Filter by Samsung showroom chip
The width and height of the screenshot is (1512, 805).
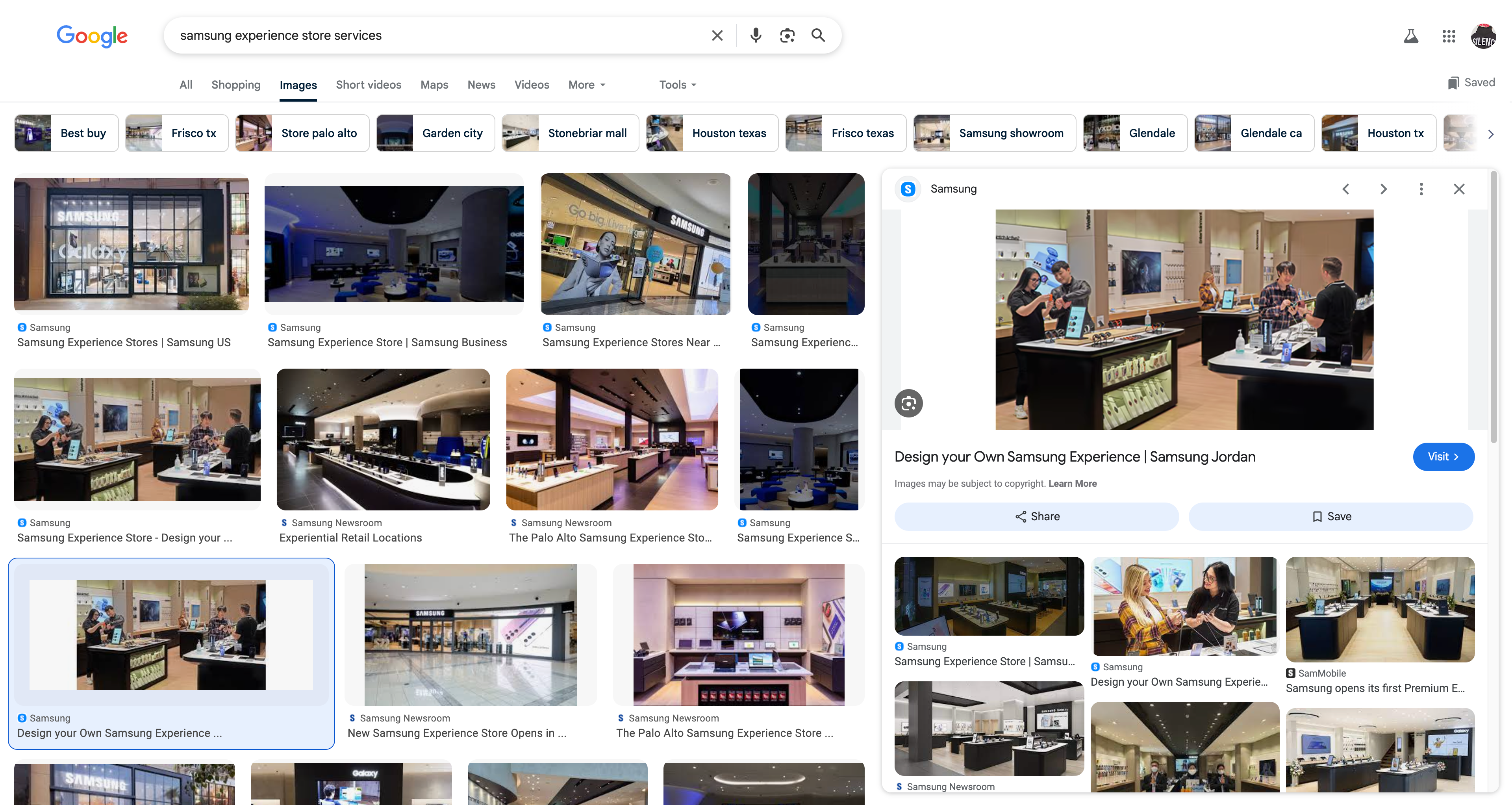click(994, 133)
